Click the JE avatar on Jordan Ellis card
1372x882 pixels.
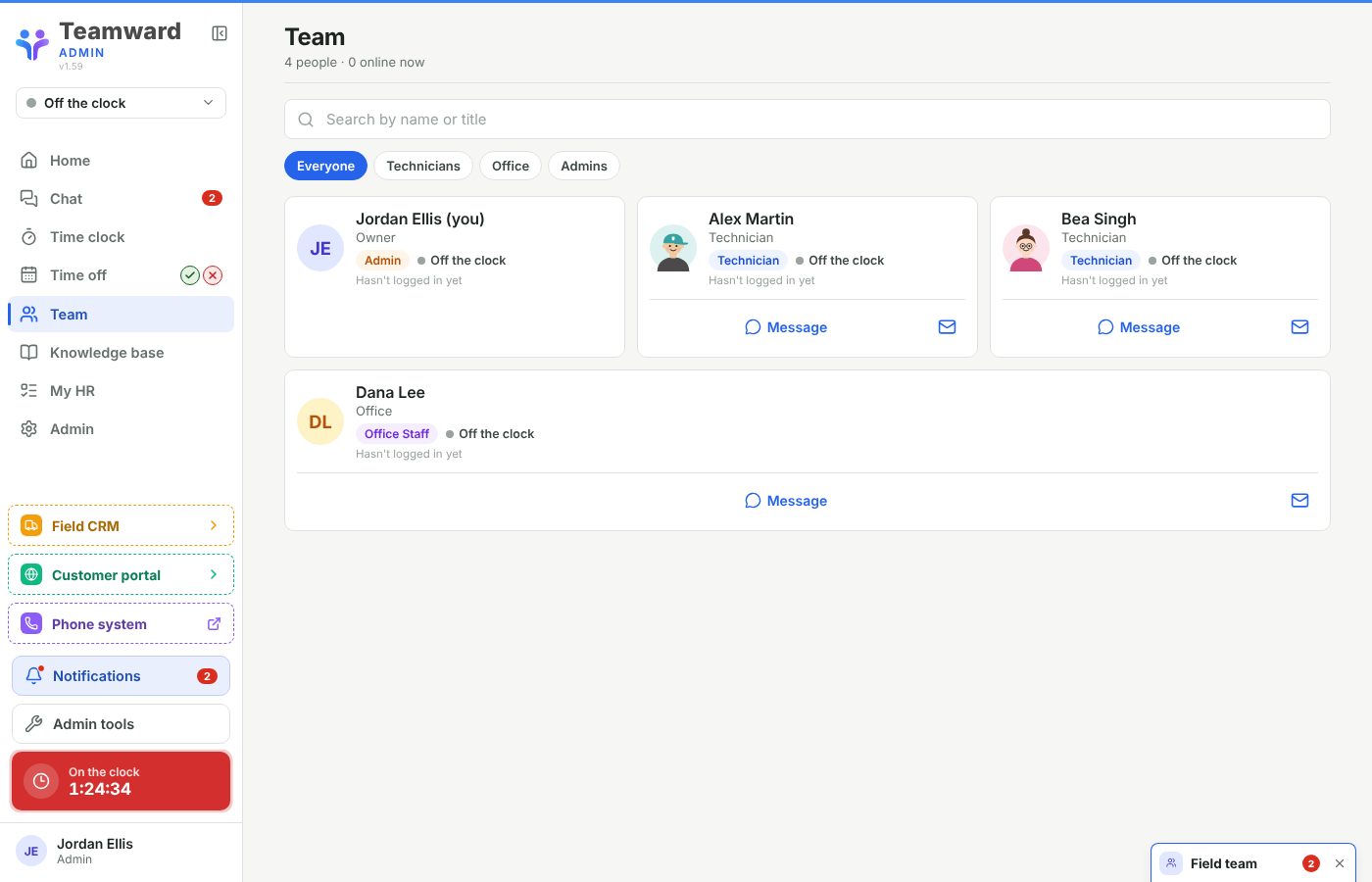click(320, 248)
